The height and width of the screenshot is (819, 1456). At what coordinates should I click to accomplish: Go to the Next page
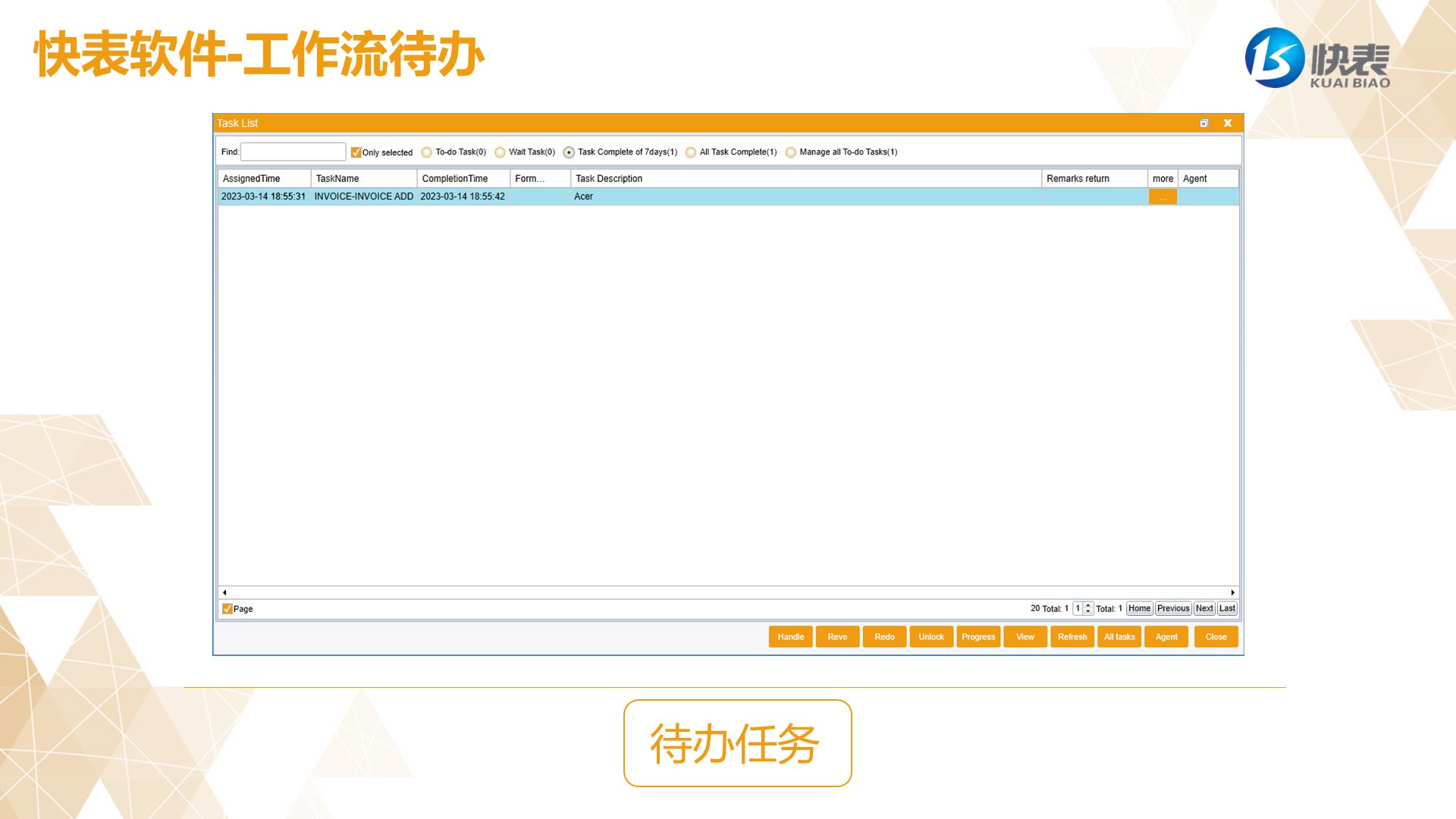click(x=1204, y=608)
